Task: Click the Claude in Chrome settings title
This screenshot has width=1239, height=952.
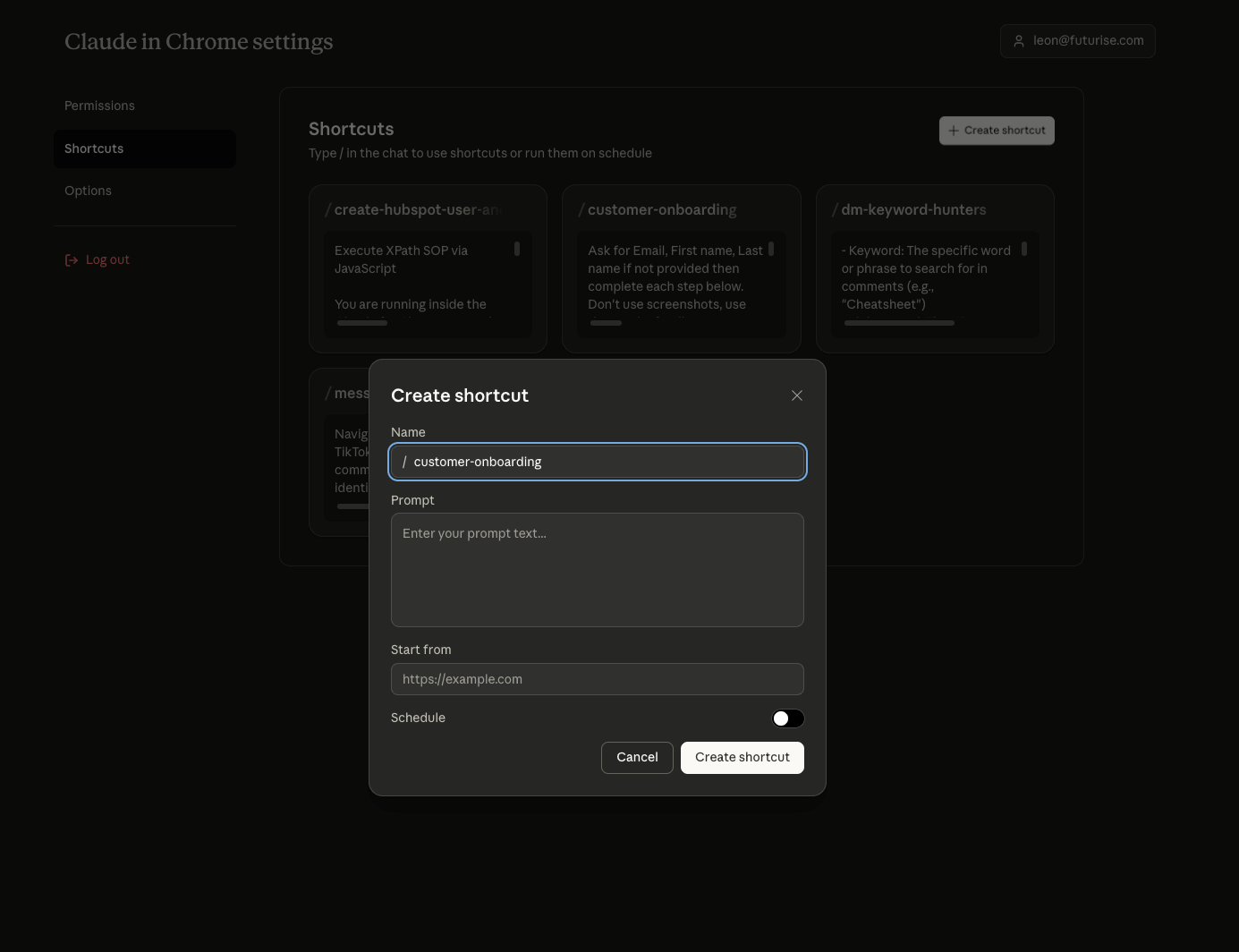Action: coord(199,41)
